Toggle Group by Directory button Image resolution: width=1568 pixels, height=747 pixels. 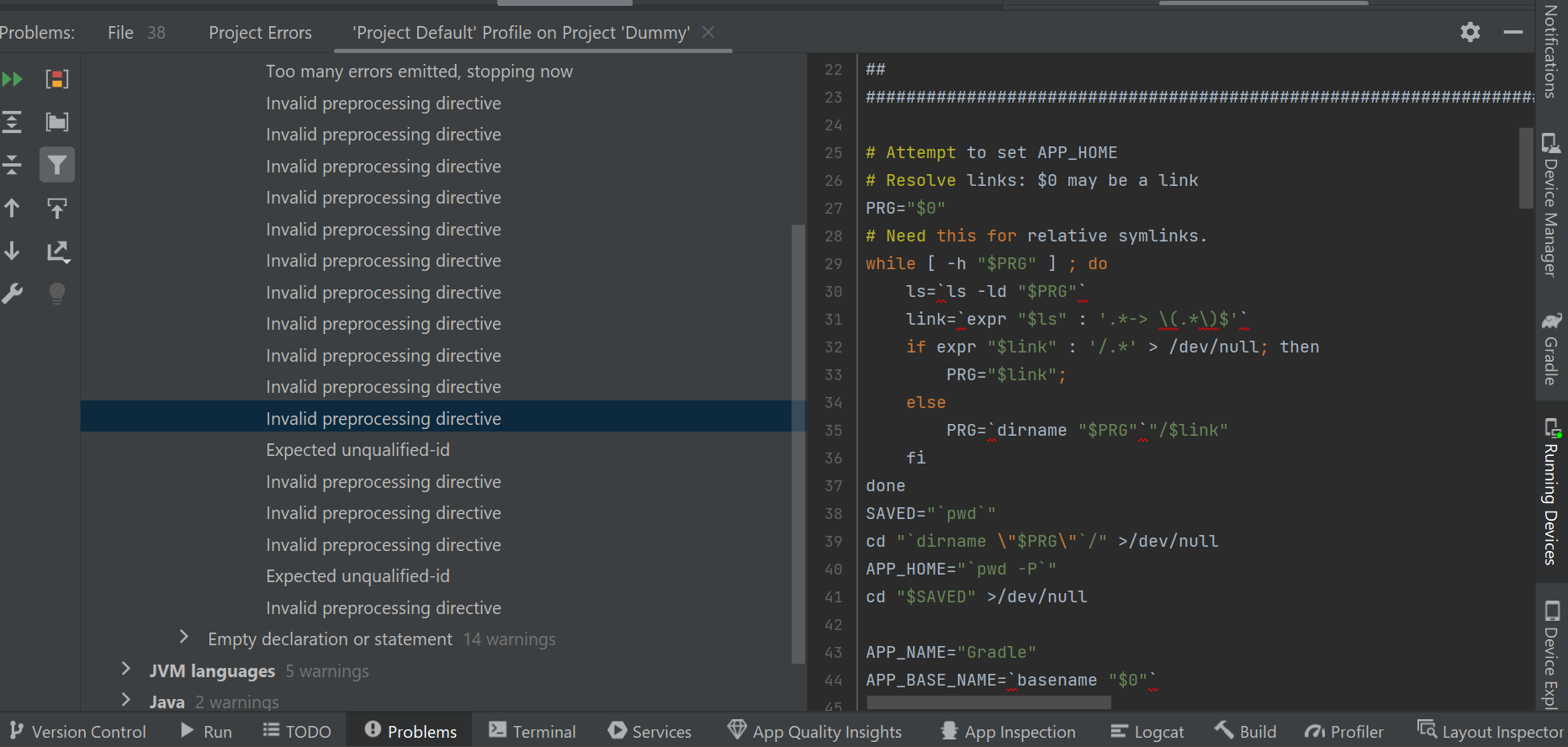tap(57, 122)
